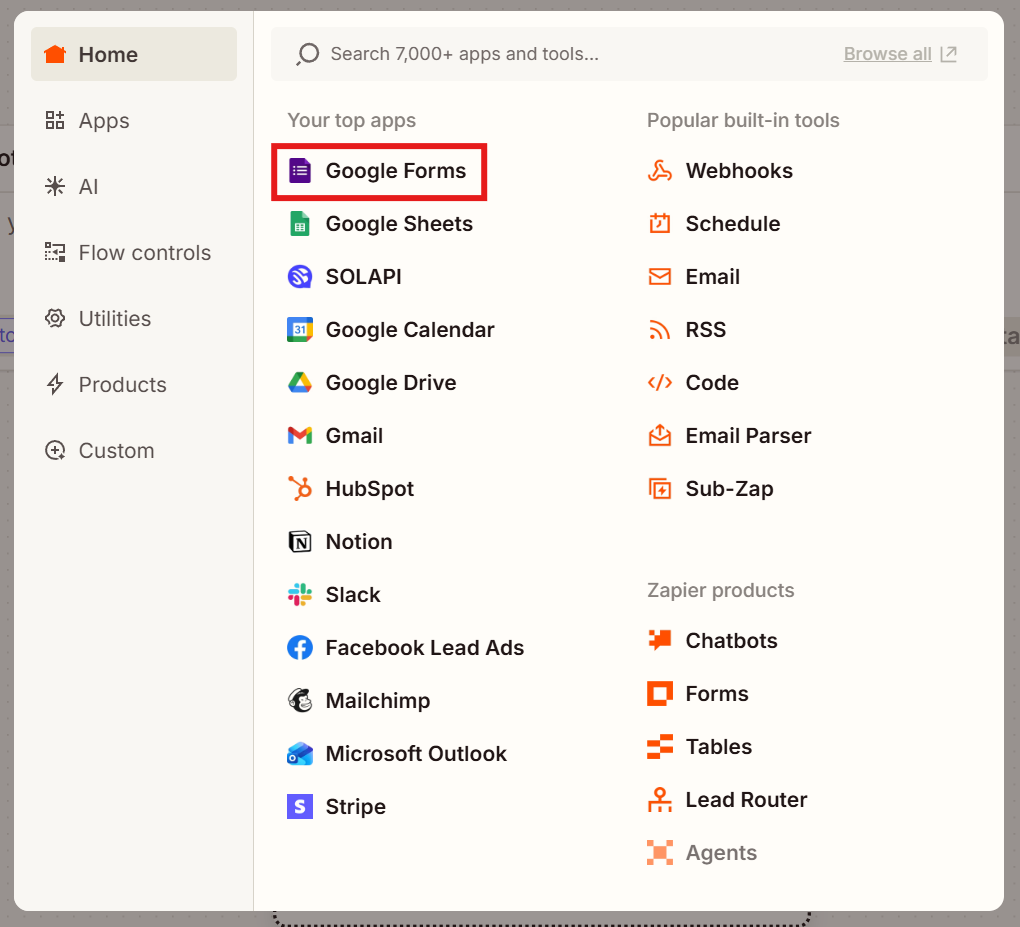Image resolution: width=1020 pixels, height=927 pixels.
Task: Choose the SOLAPI app icon
Action: pos(300,277)
